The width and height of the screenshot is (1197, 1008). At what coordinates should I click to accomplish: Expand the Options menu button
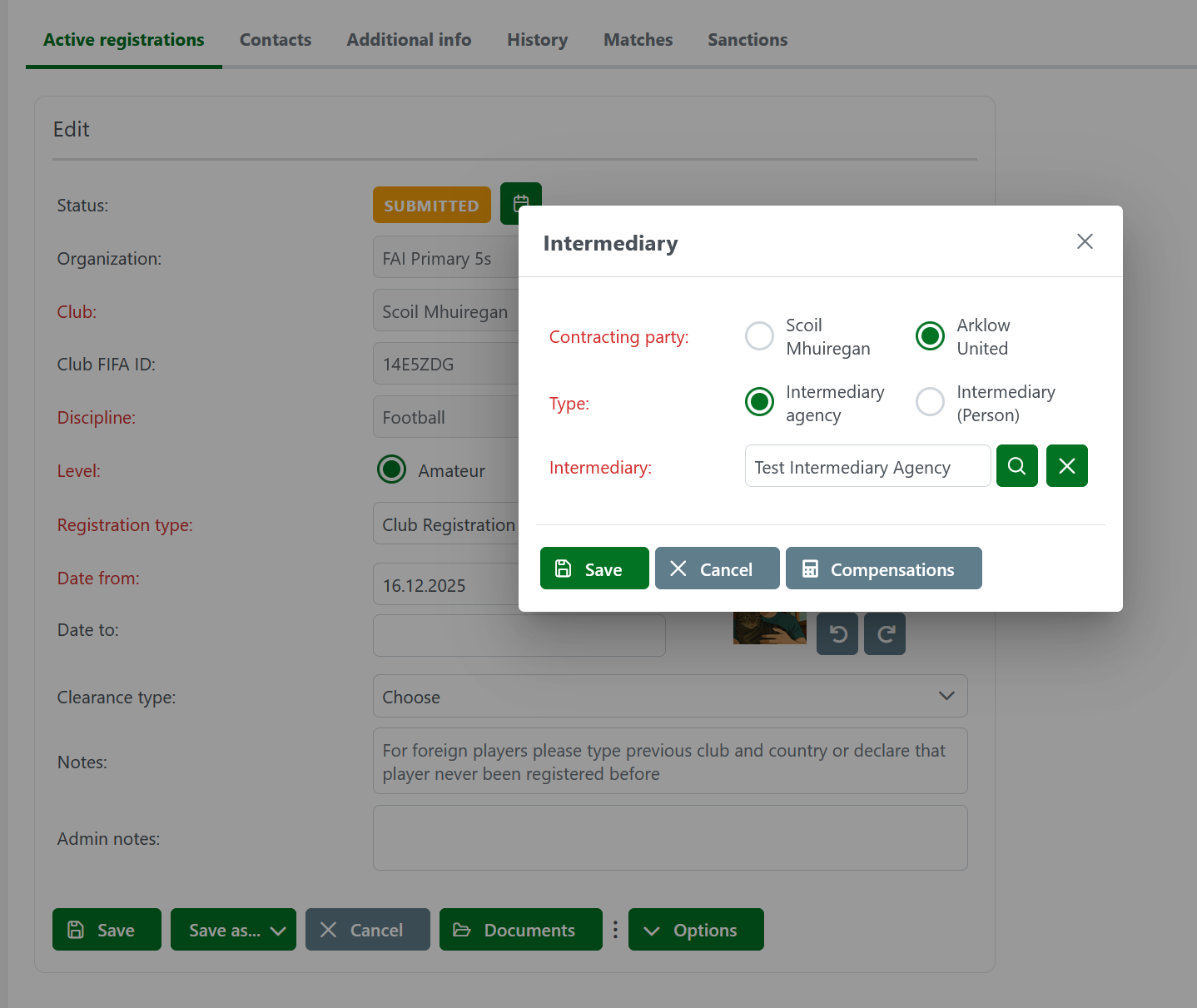point(696,930)
